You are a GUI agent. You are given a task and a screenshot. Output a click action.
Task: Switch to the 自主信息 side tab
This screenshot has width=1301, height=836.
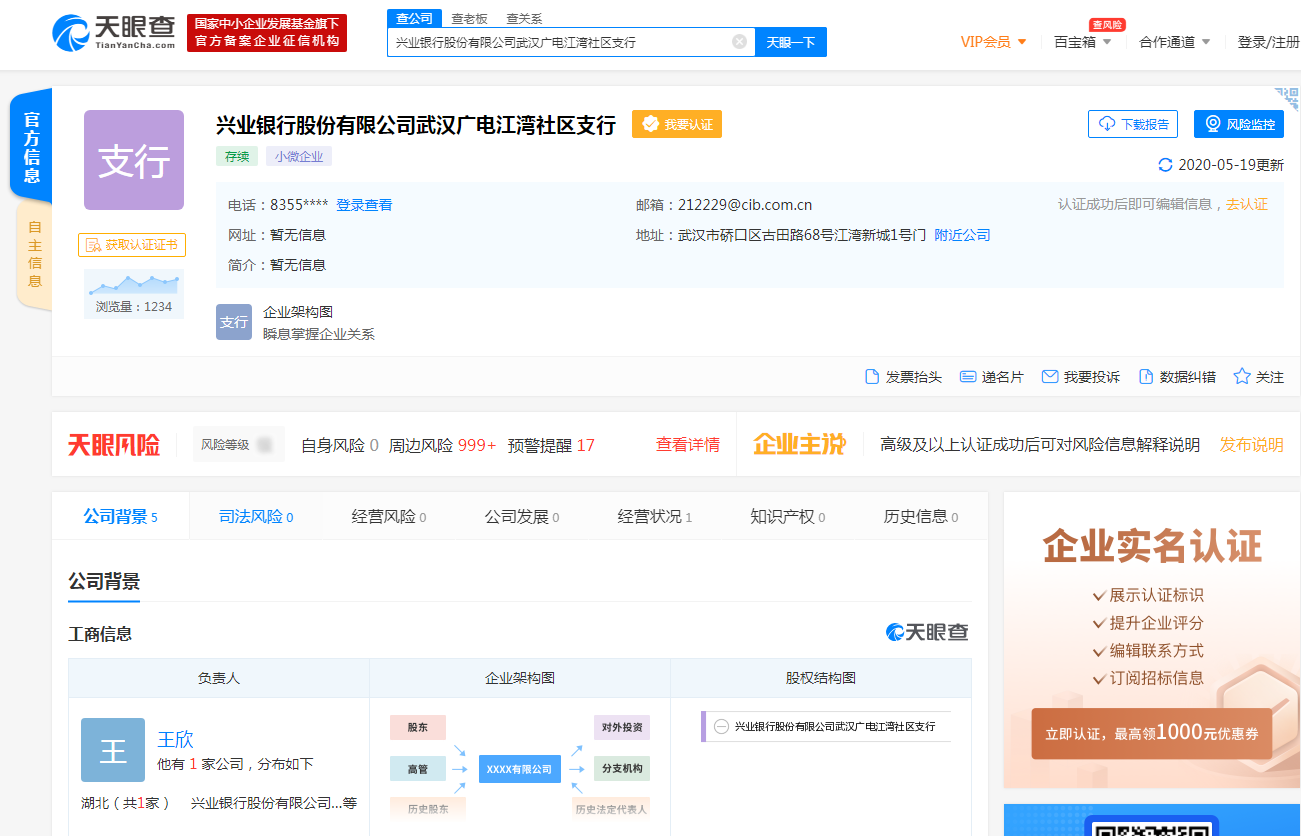(34, 254)
